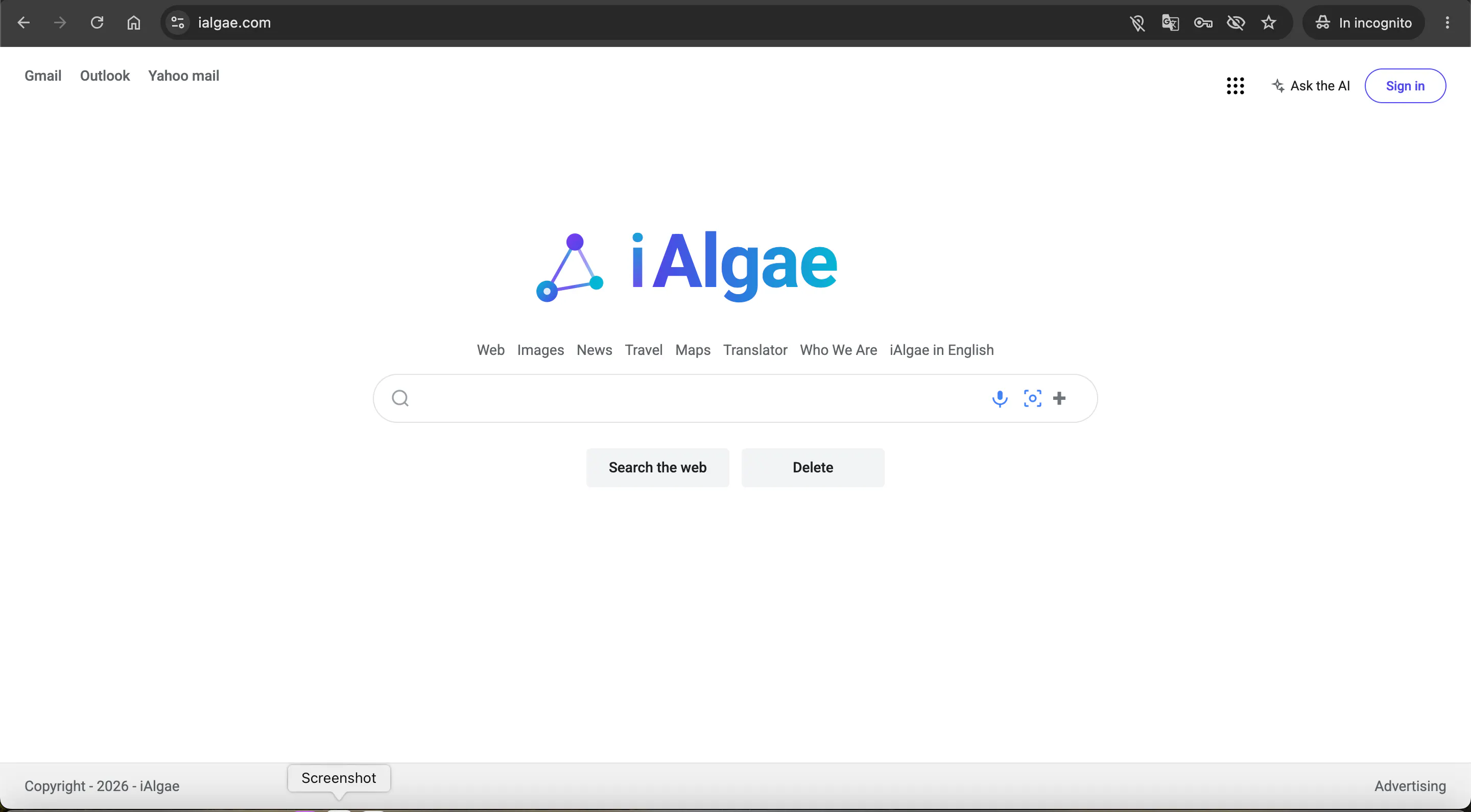Click the Delete button
Viewport: 1471px width, 812px height.
pyautogui.click(x=813, y=468)
